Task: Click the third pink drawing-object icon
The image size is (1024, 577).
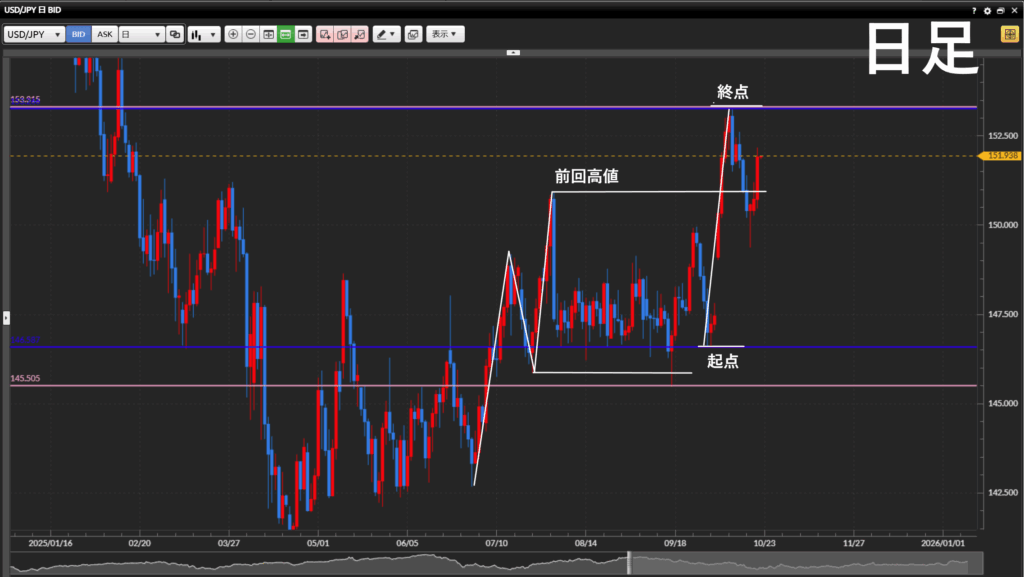Action: coord(359,34)
